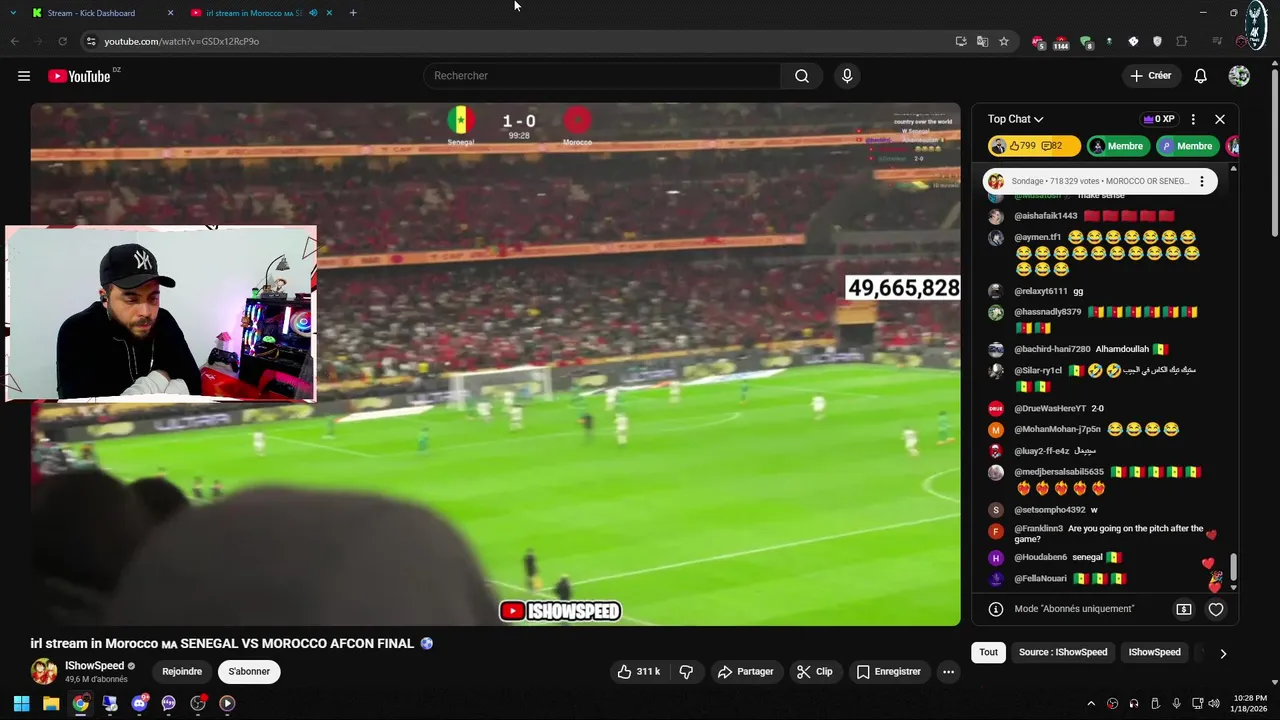
Task: Open Discord from the taskbar
Action: coord(139,703)
